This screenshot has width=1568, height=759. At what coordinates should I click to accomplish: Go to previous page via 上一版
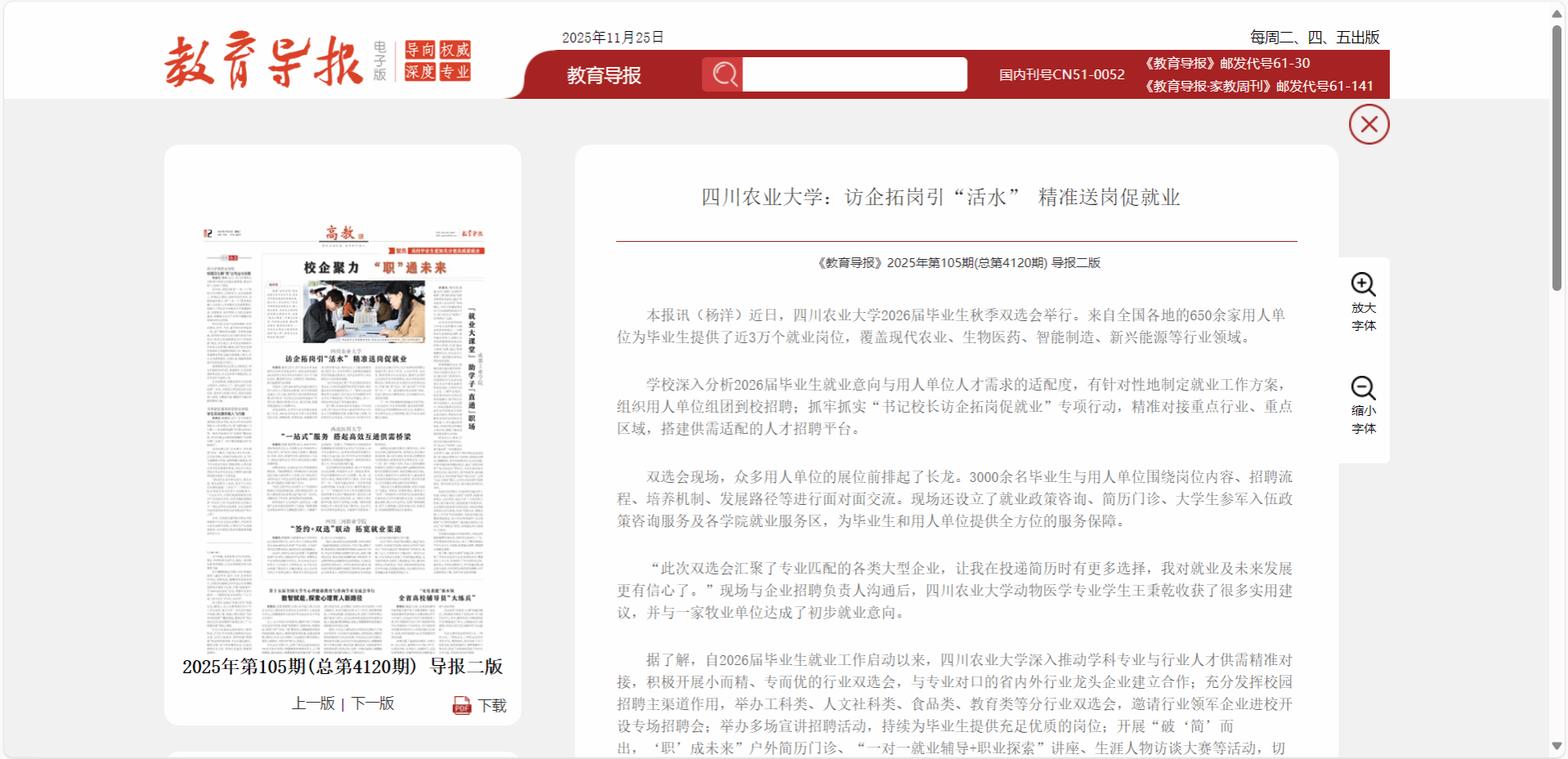[x=313, y=703]
